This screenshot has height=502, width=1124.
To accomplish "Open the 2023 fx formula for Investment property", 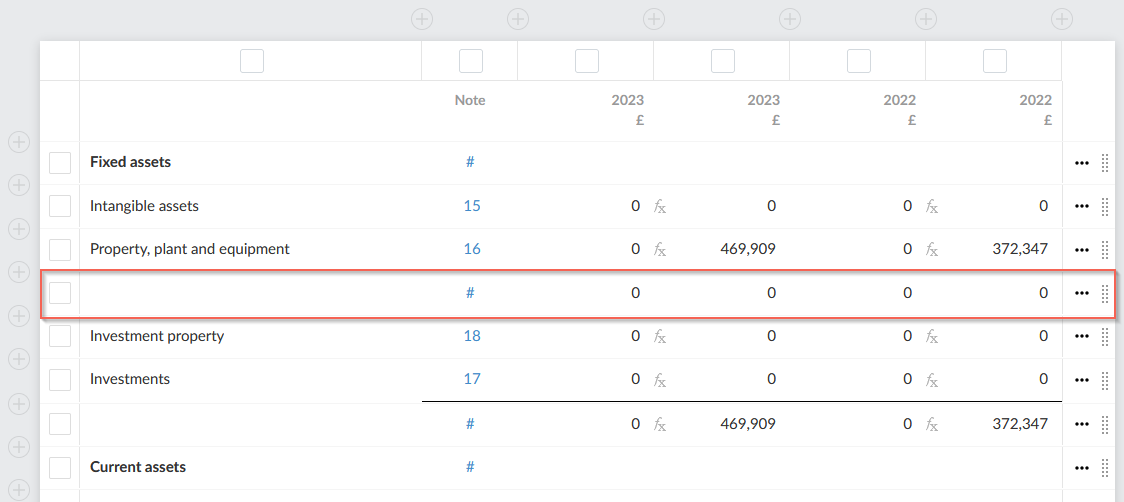I will 659,336.
